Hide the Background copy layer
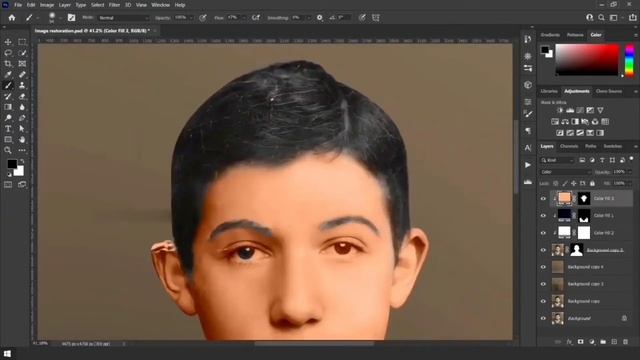Image resolution: width=640 pixels, height=360 pixels. point(543,301)
